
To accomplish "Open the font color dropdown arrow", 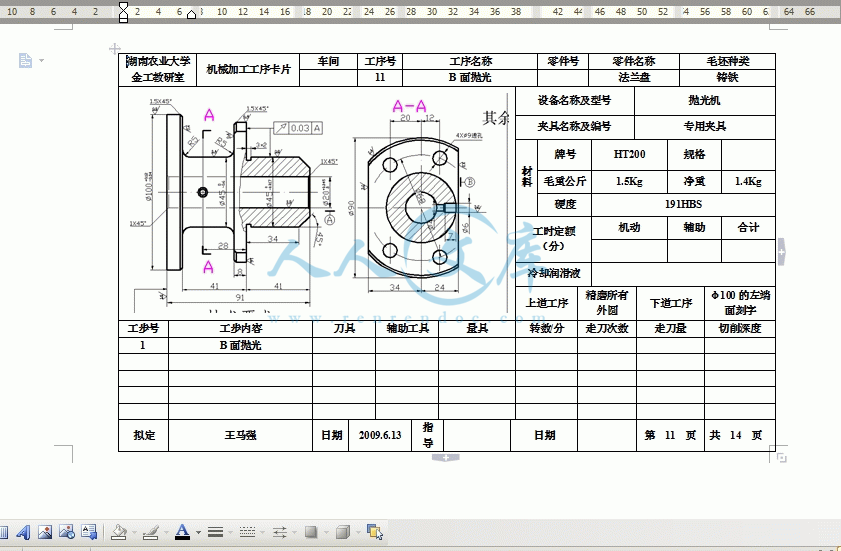I will coord(198,533).
